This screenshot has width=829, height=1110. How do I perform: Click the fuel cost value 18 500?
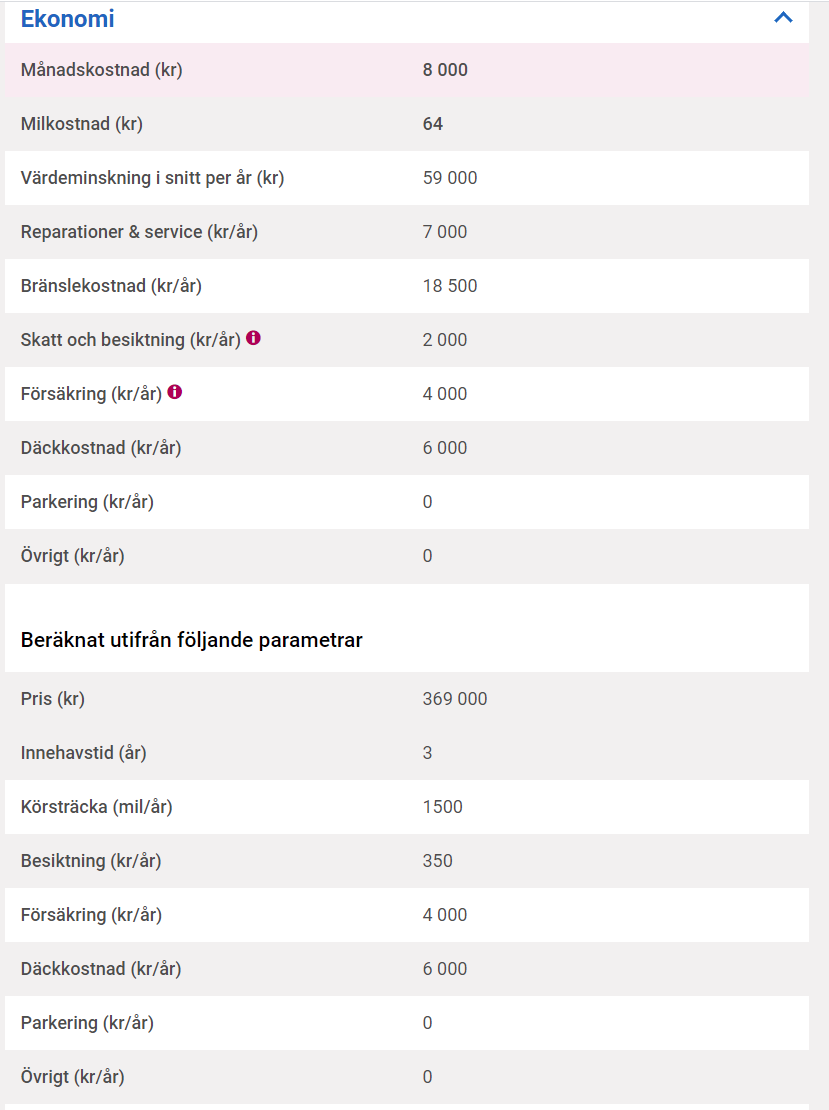[450, 286]
